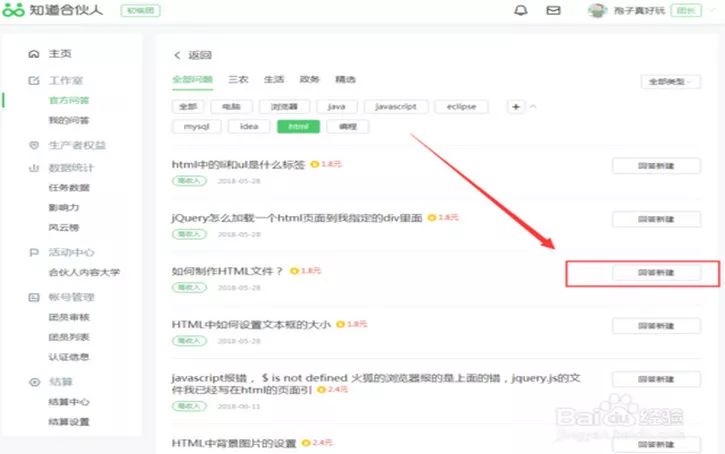This screenshot has height=454, width=725.
Task: Open 结算中心 in the sidebar
Action: point(69,402)
